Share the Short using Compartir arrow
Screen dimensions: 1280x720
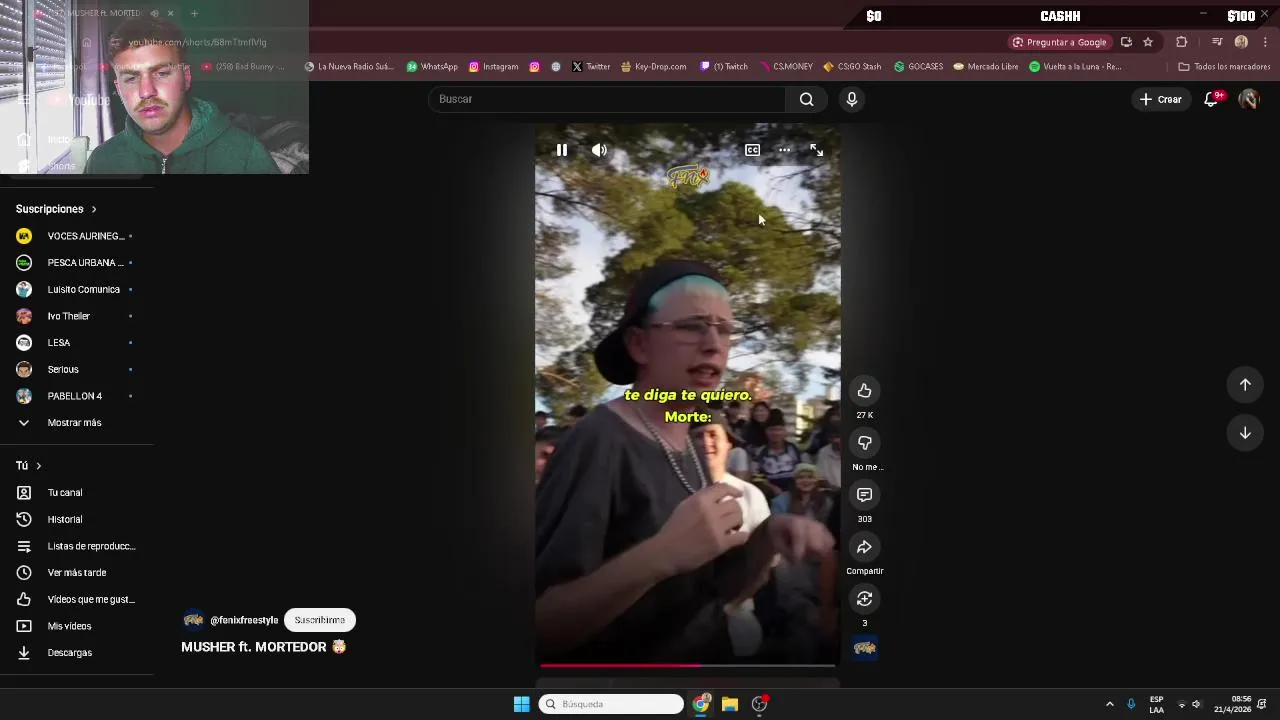(x=864, y=547)
